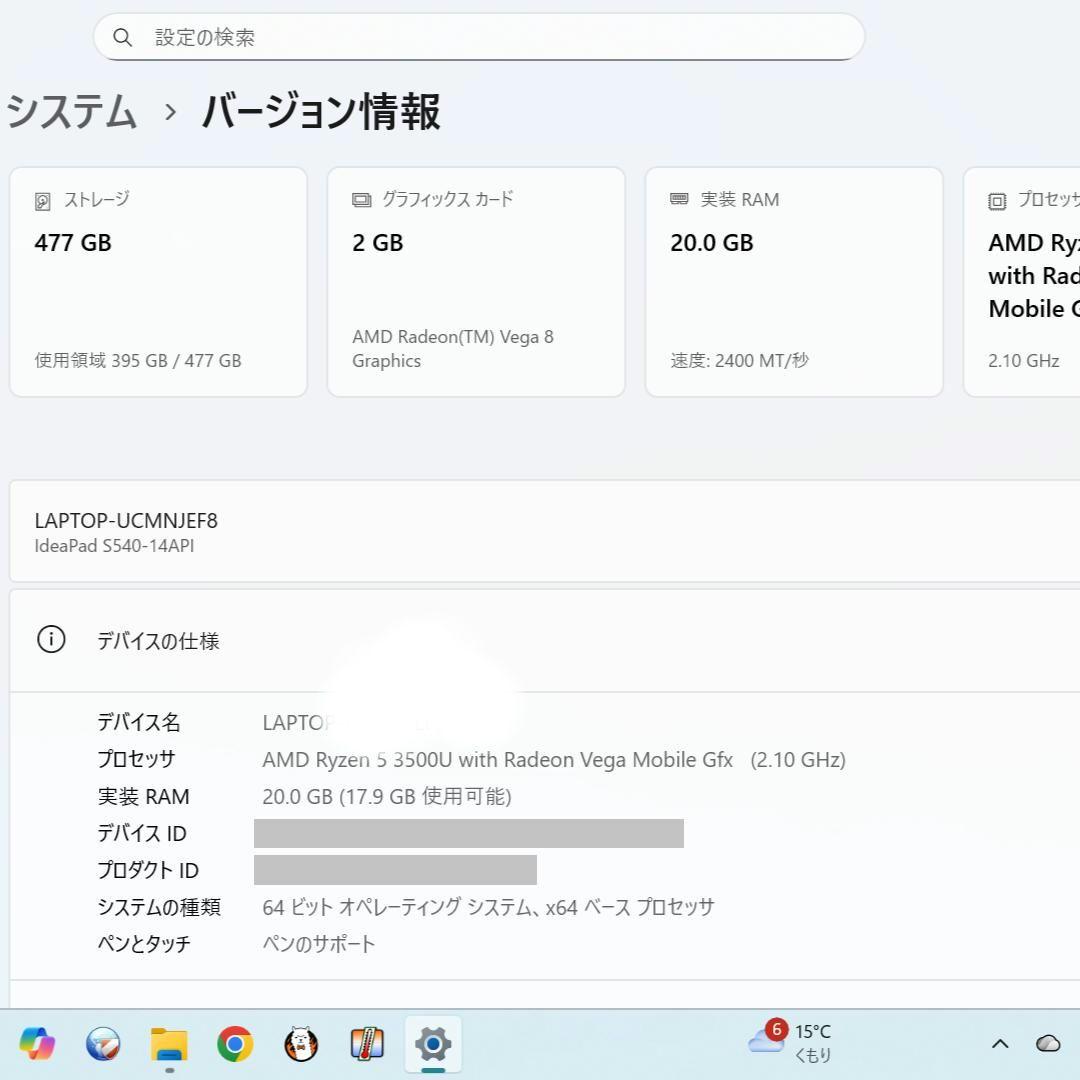Navigate back to システム via the breadcrumb
The image size is (1080, 1080).
(x=70, y=113)
